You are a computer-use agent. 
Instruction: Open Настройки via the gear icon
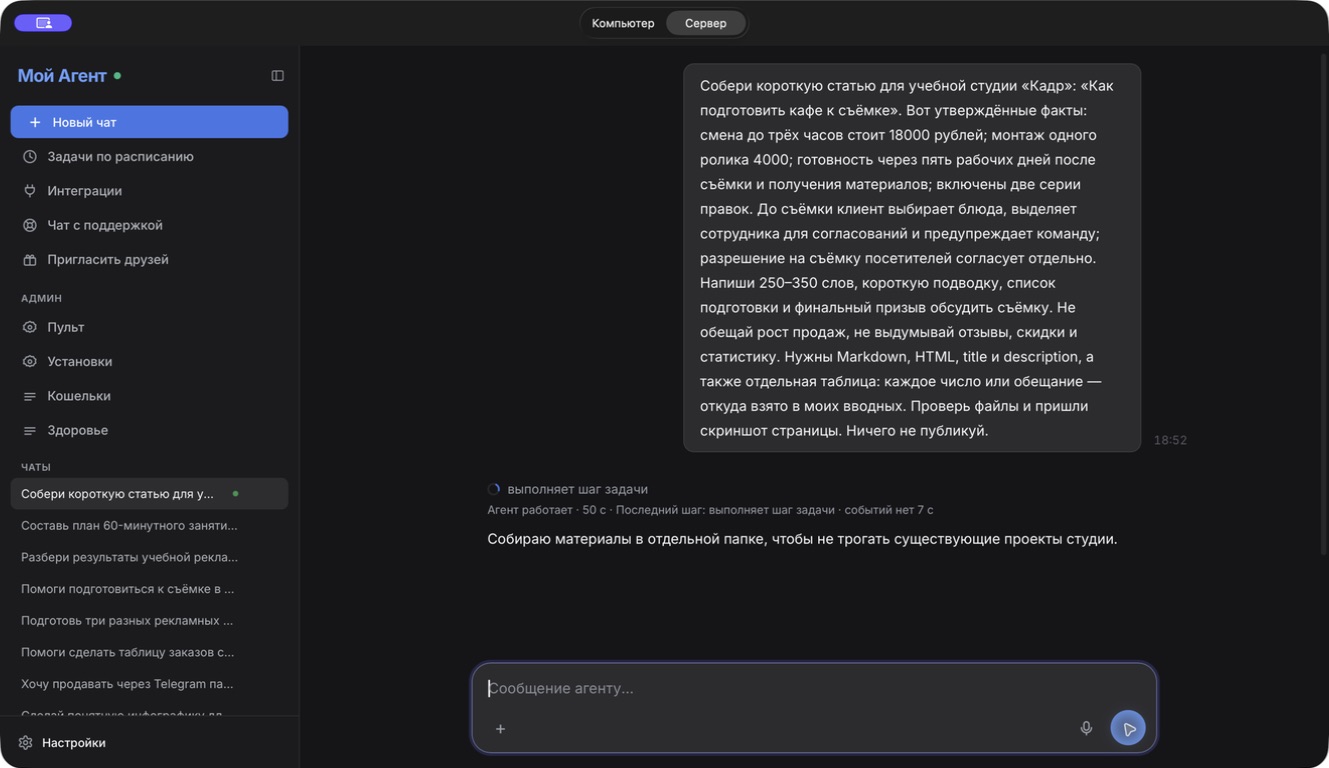point(26,743)
